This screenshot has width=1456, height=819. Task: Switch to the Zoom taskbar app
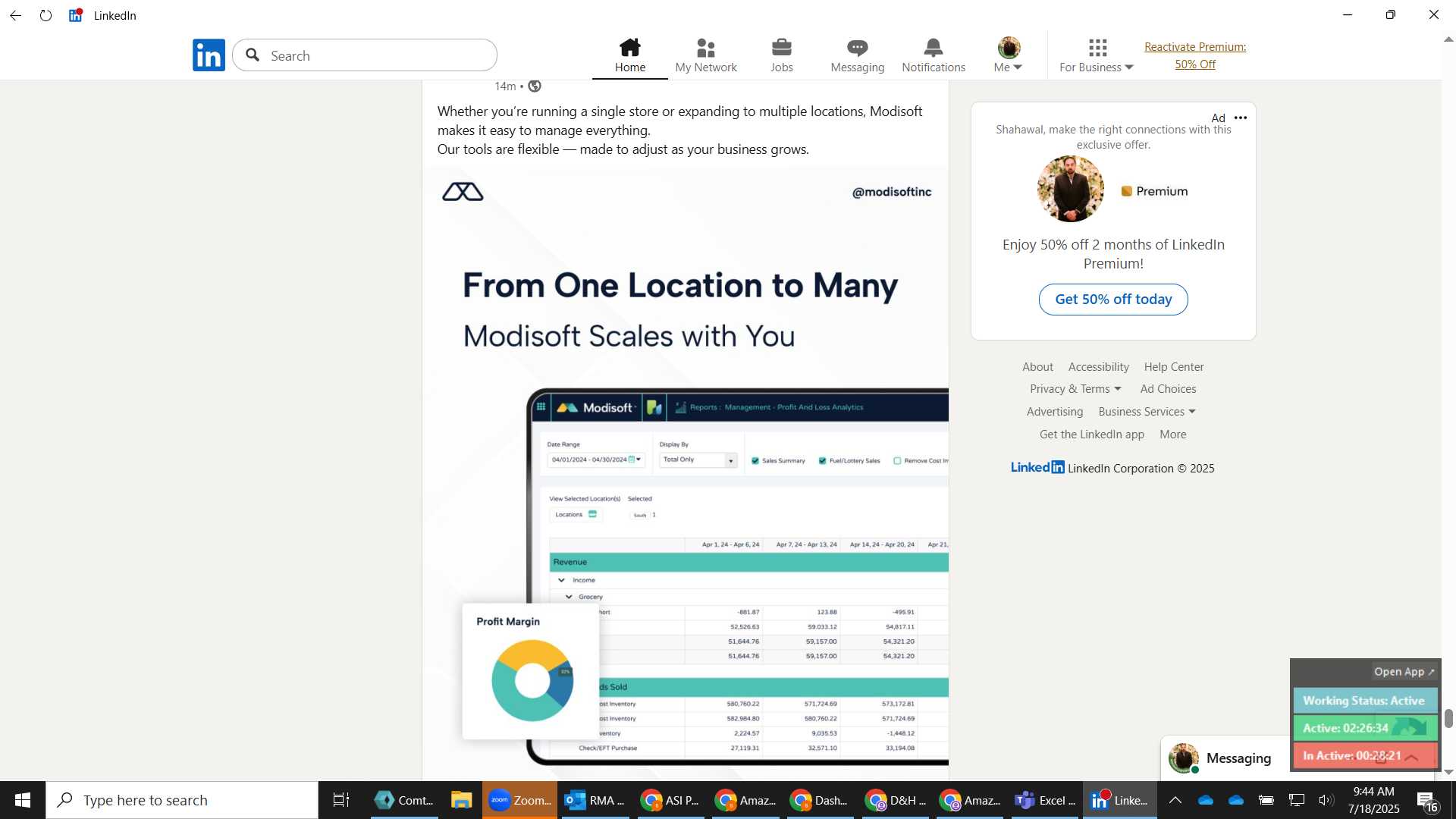(519, 800)
